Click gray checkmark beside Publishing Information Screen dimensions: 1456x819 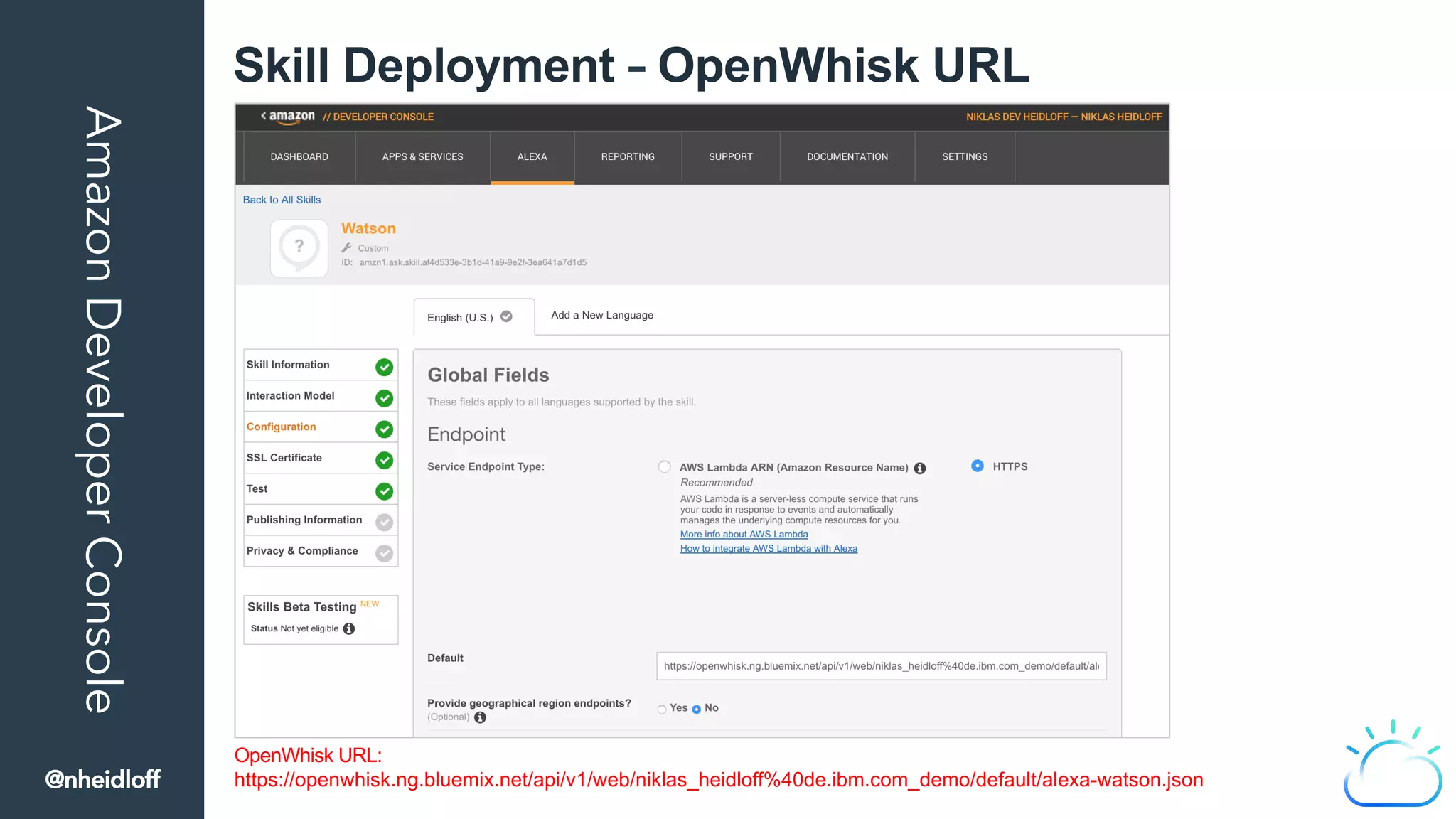click(384, 523)
